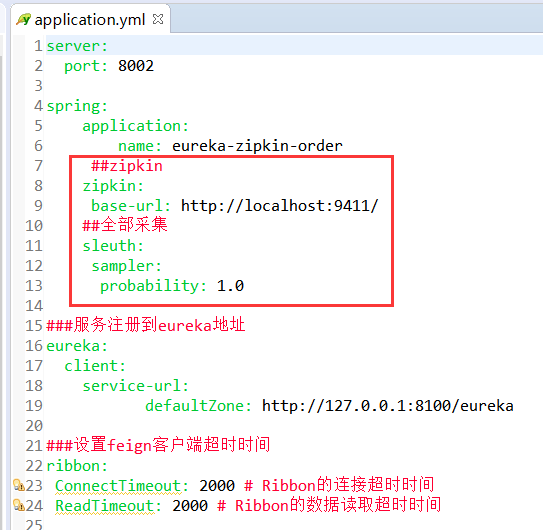543x530 pixels.
Task: Close the application.yml tab
Action: click(x=158, y=19)
